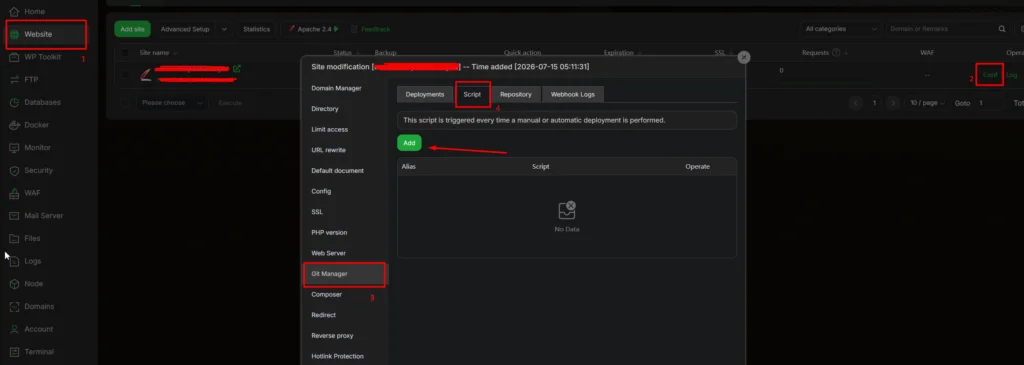Image resolution: width=1024 pixels, height=365 pixels.
Task: Toggle the select-all sites checkbox
Action: click(125, 52)
